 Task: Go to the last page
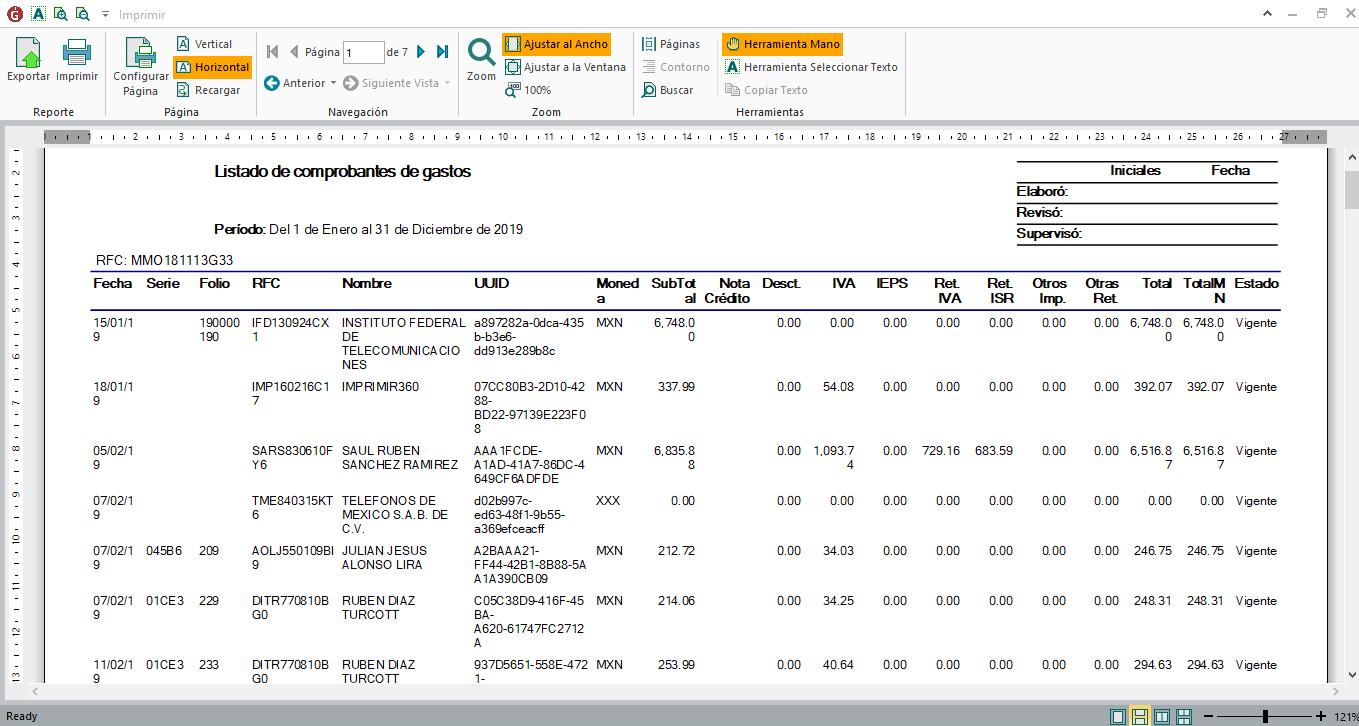(442, 52)
